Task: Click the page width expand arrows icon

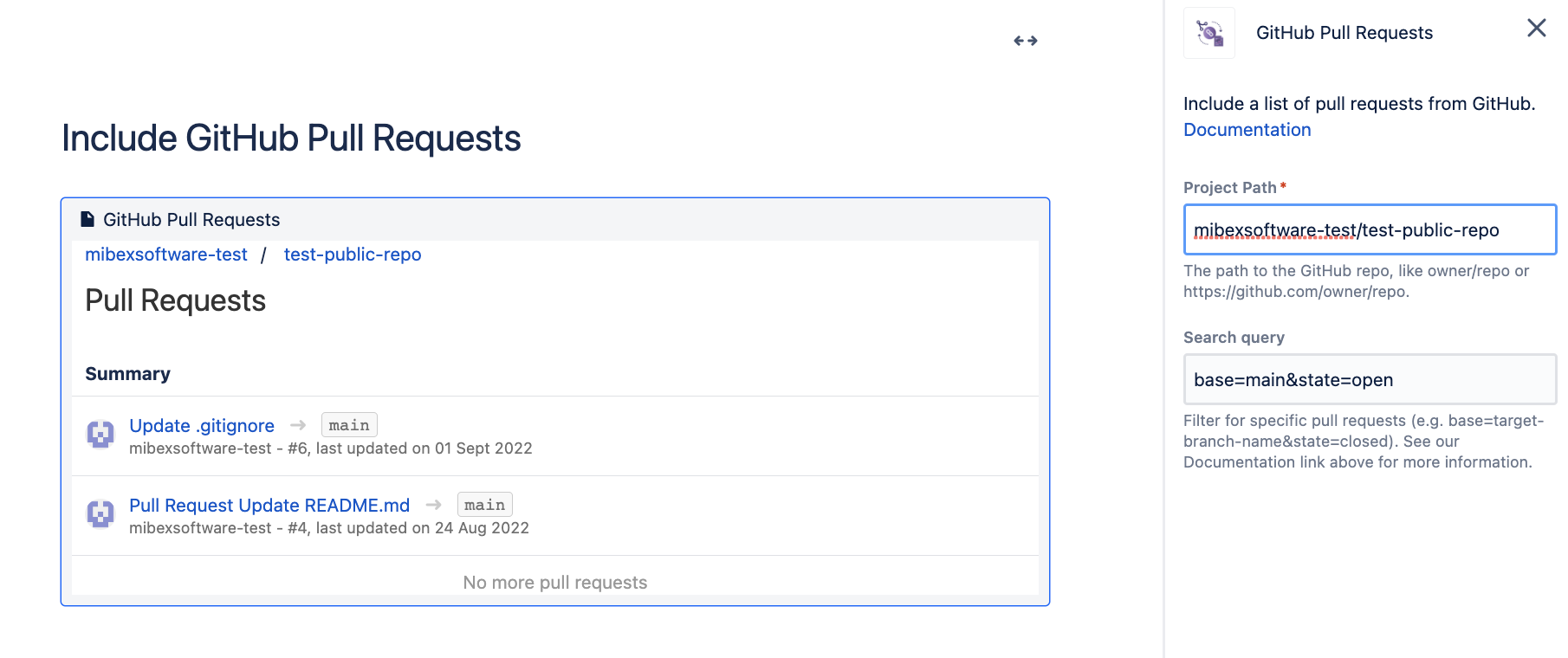Action: 1026,41
